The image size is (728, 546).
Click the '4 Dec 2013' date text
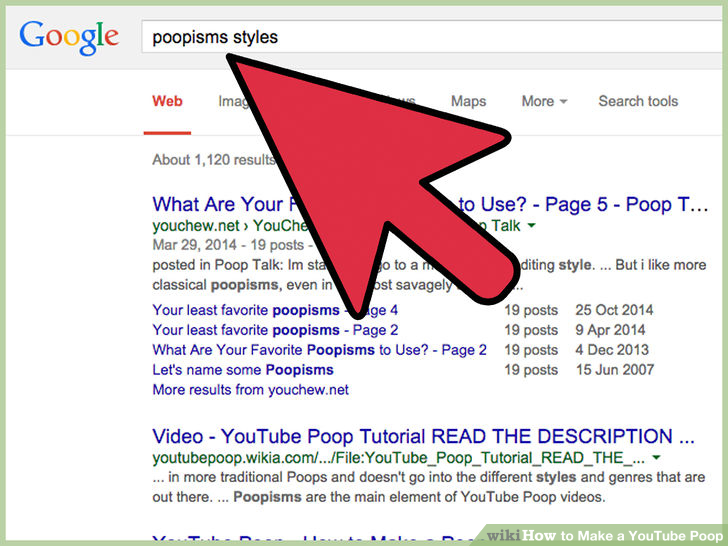pos(612,350)
